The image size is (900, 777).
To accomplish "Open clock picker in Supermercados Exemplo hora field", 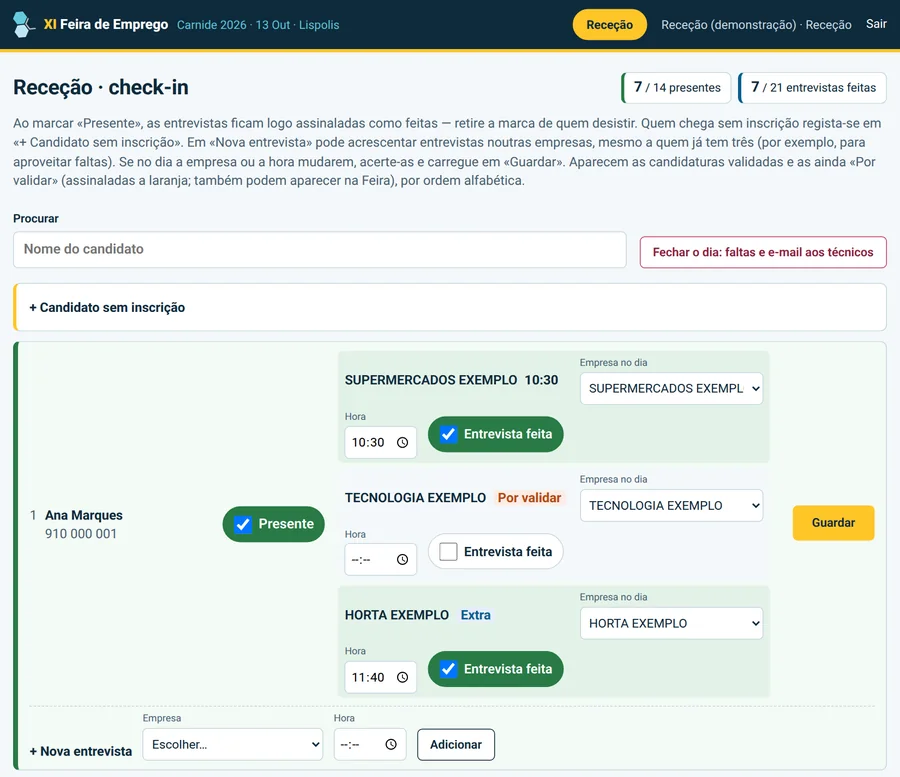I will 402,442.
